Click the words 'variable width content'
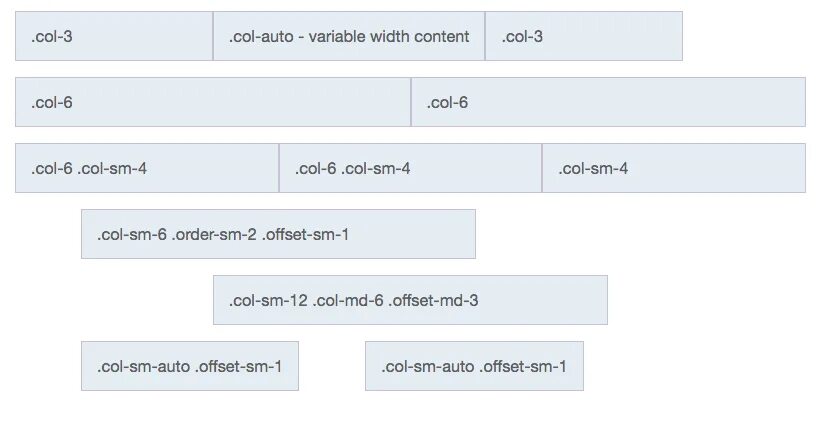The height and width of the screenshot is (423, 821). pyautogui.click(x=389, y=37)
